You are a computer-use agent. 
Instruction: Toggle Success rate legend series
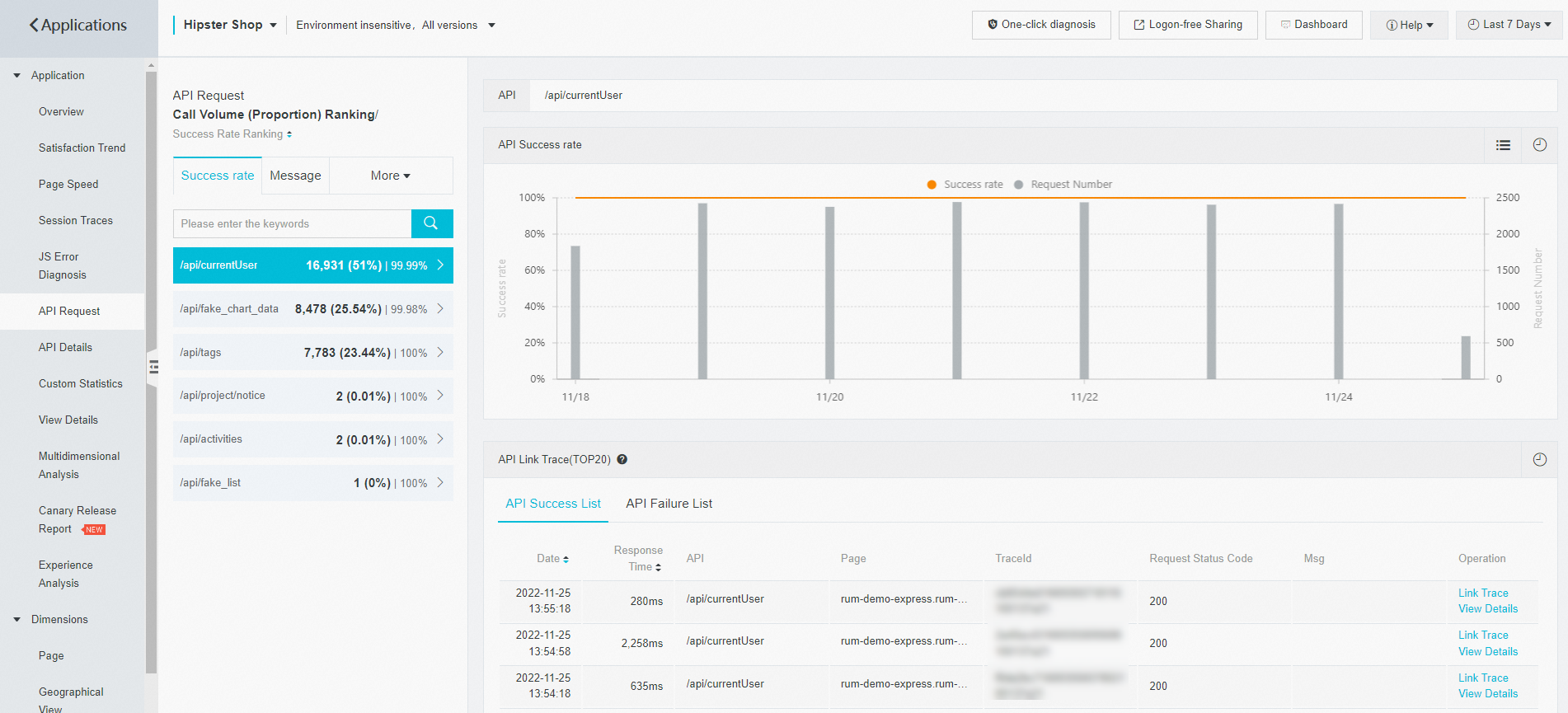coord(965,185)
